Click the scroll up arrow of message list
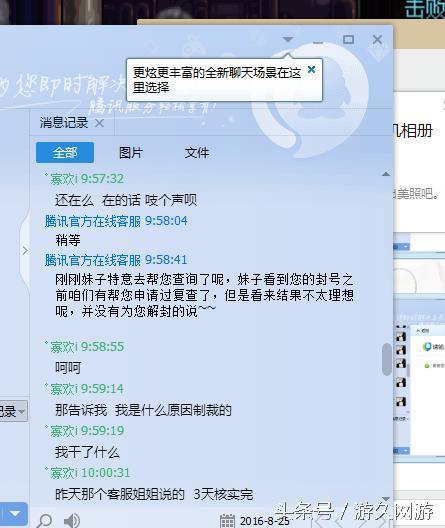 pyautogui.click(x=386, y=174)
